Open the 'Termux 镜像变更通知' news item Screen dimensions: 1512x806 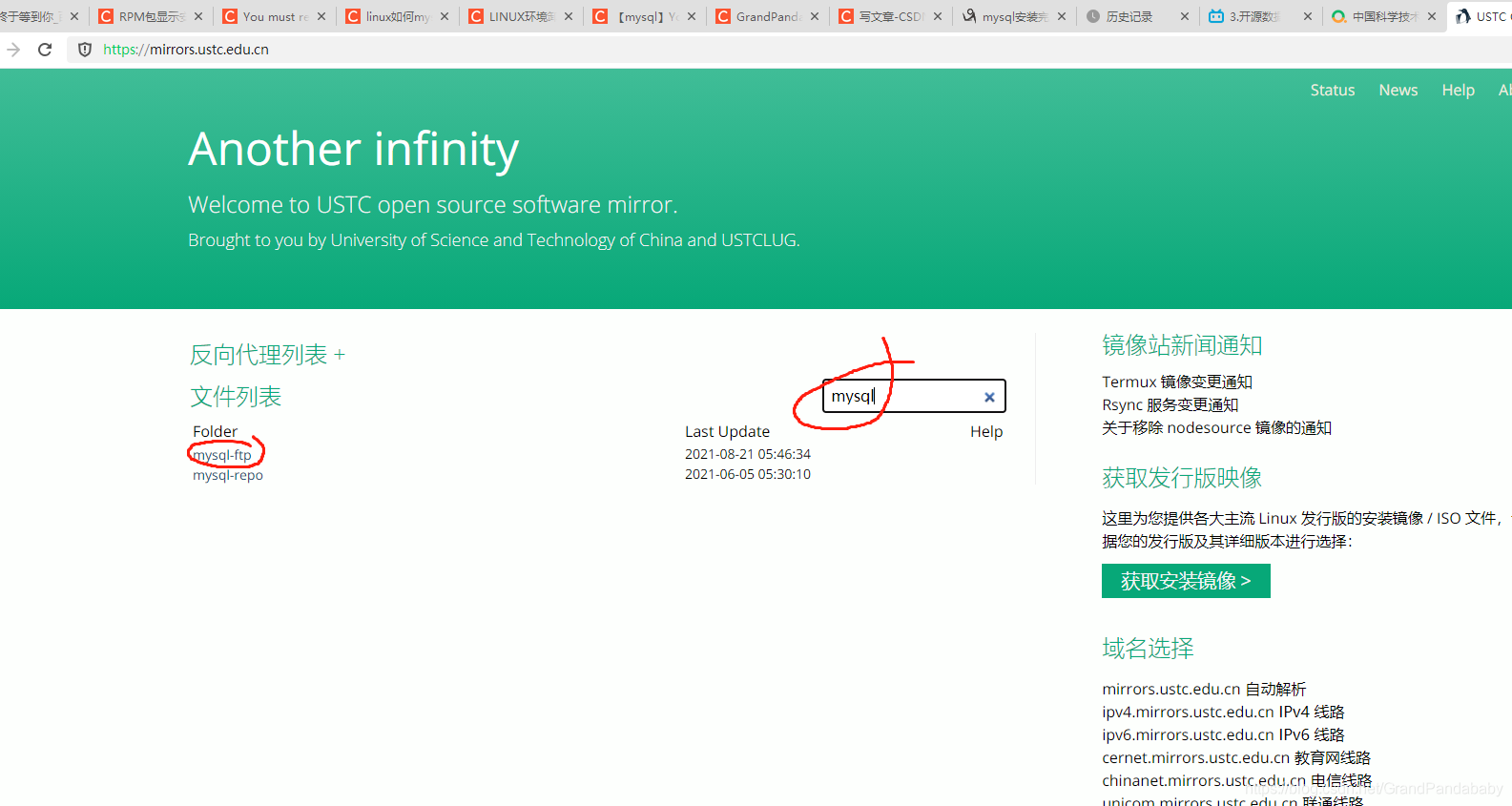click(1177, 382)
